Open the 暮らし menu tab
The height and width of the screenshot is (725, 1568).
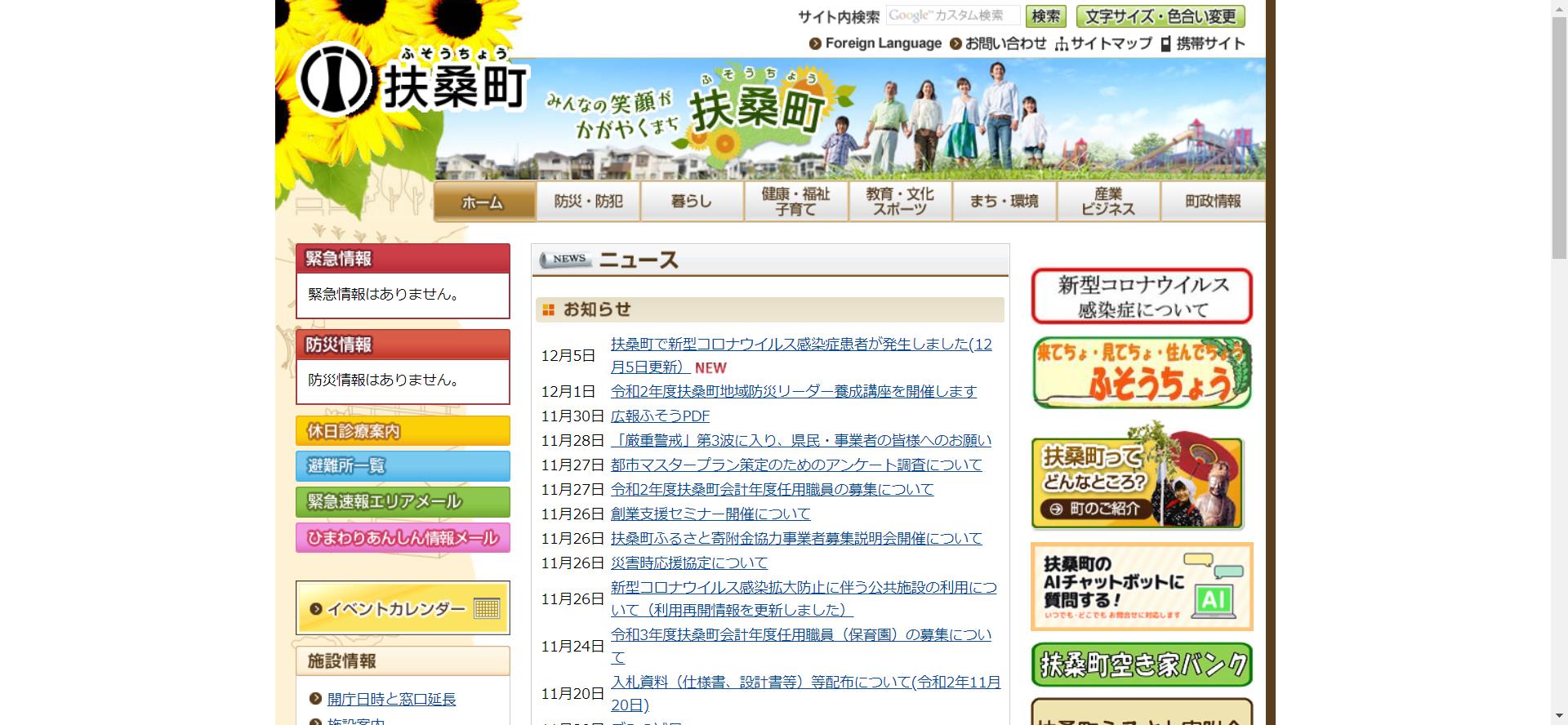[x=692, y=201]
